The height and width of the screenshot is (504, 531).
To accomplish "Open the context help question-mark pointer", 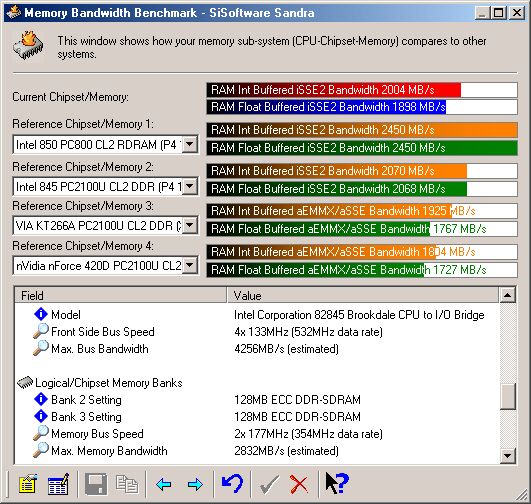I will click(337, 483).
